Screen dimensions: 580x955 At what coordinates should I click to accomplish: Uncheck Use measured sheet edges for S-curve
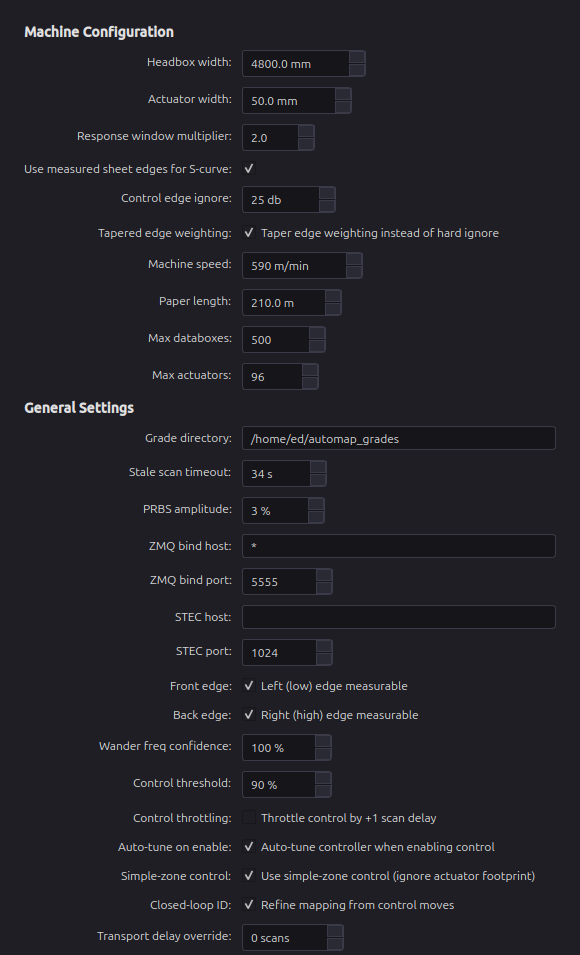click(249, 169)
